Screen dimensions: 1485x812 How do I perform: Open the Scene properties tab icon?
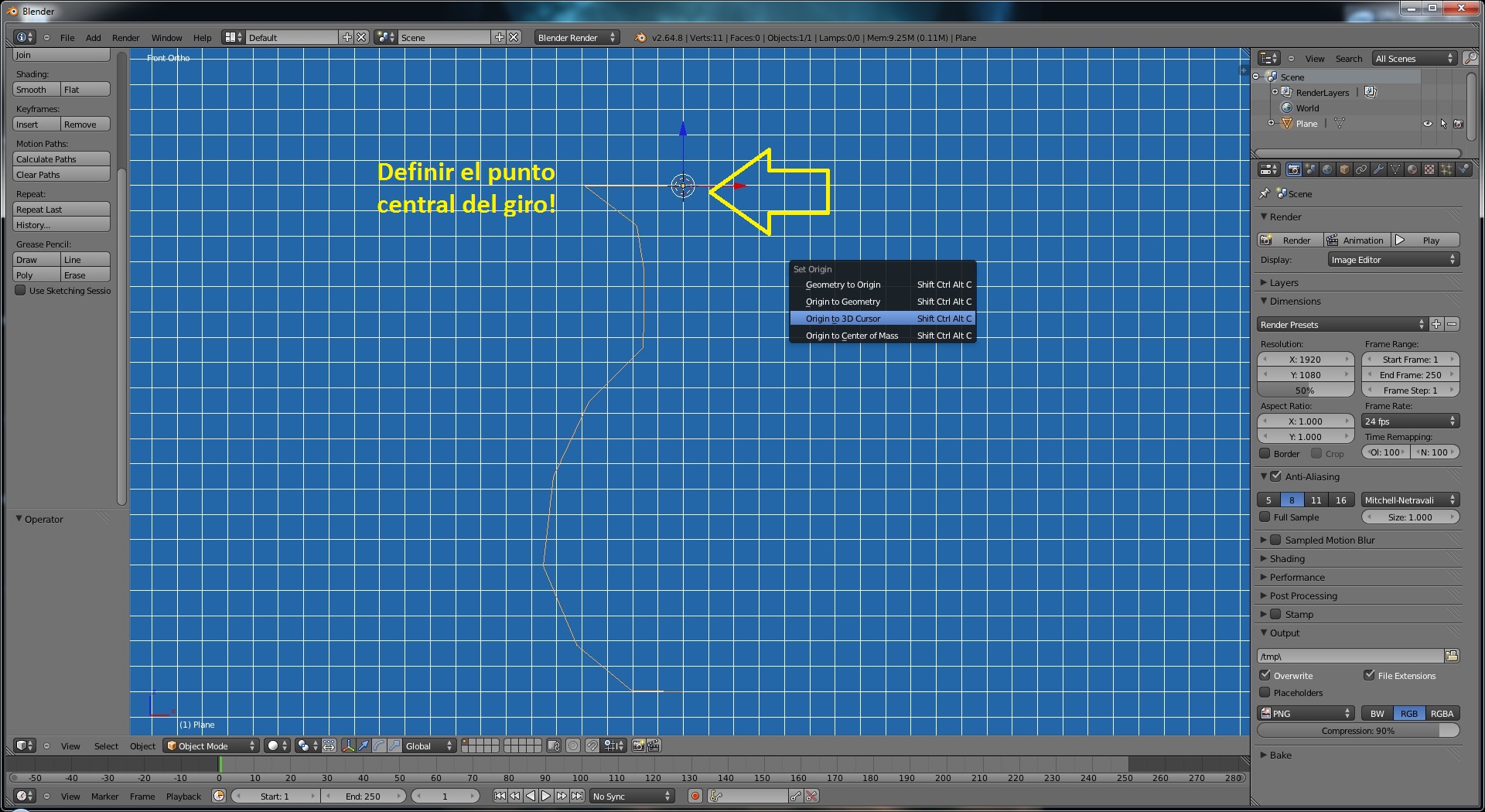pyautogui.click(x=1311, y=169)
